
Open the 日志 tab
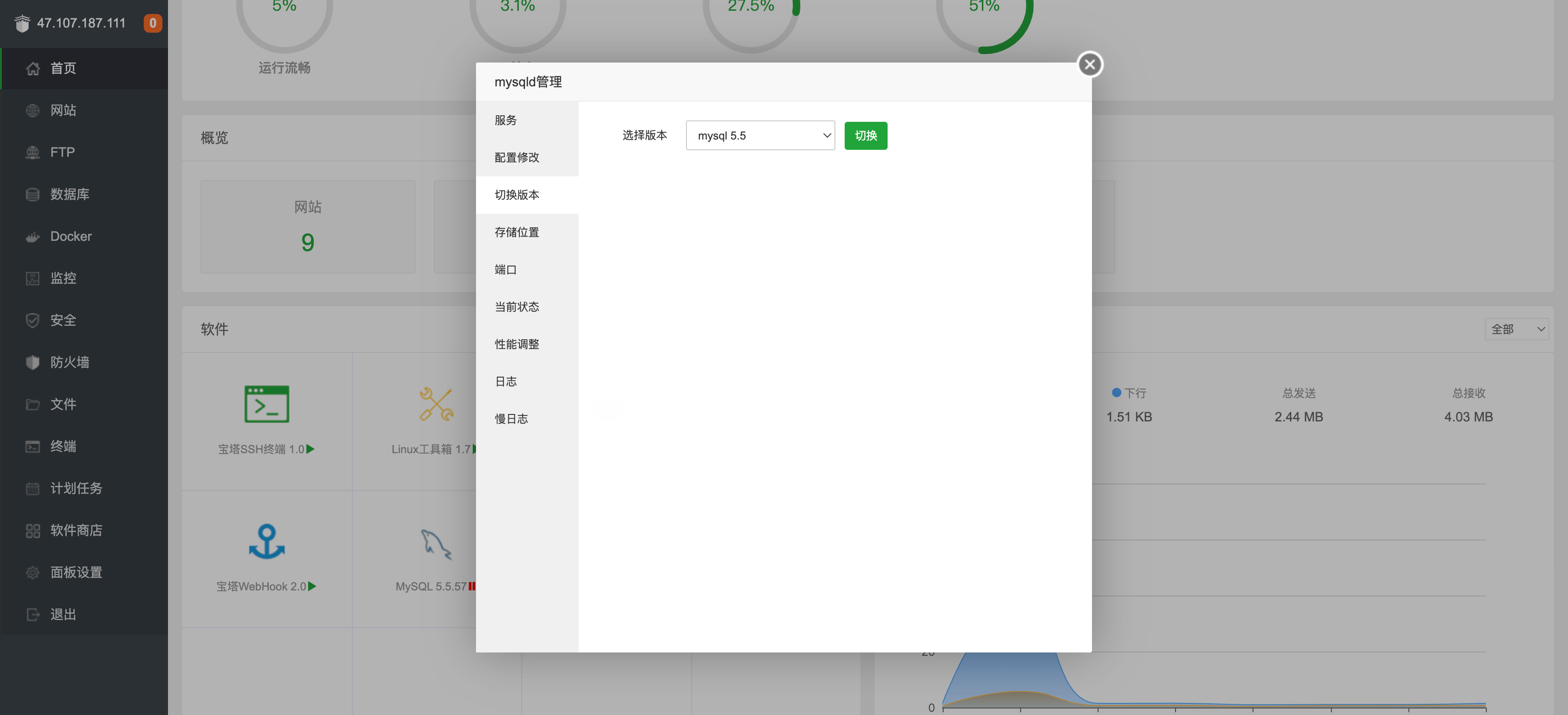pyautogui.click(x=527, y=382)
